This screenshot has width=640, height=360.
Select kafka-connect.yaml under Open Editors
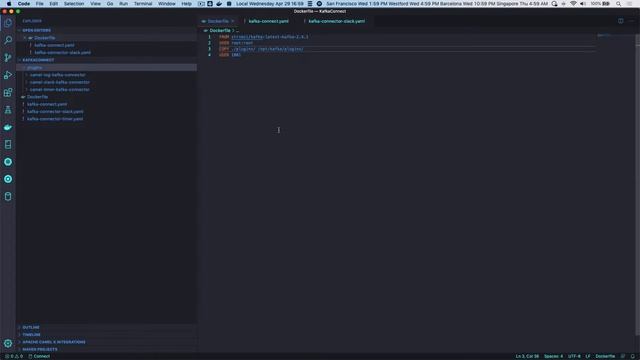pyautogui.click(x=106, y=45)
